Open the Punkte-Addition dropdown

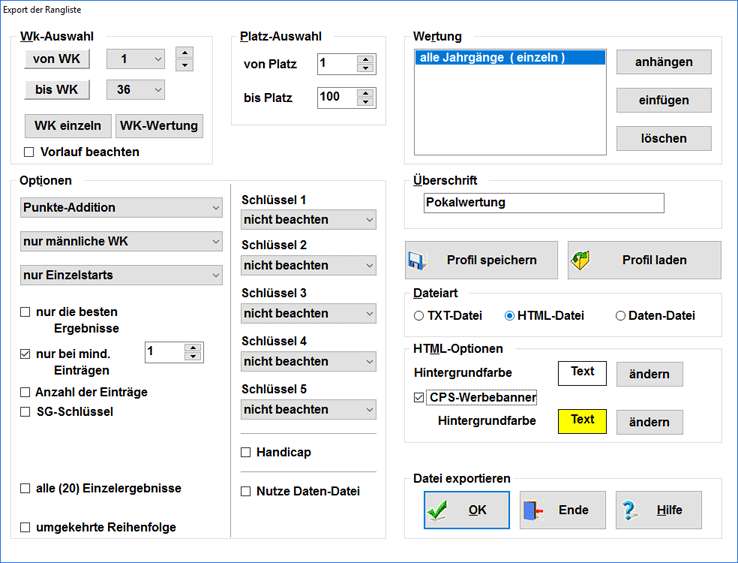[x=121, y=208]
